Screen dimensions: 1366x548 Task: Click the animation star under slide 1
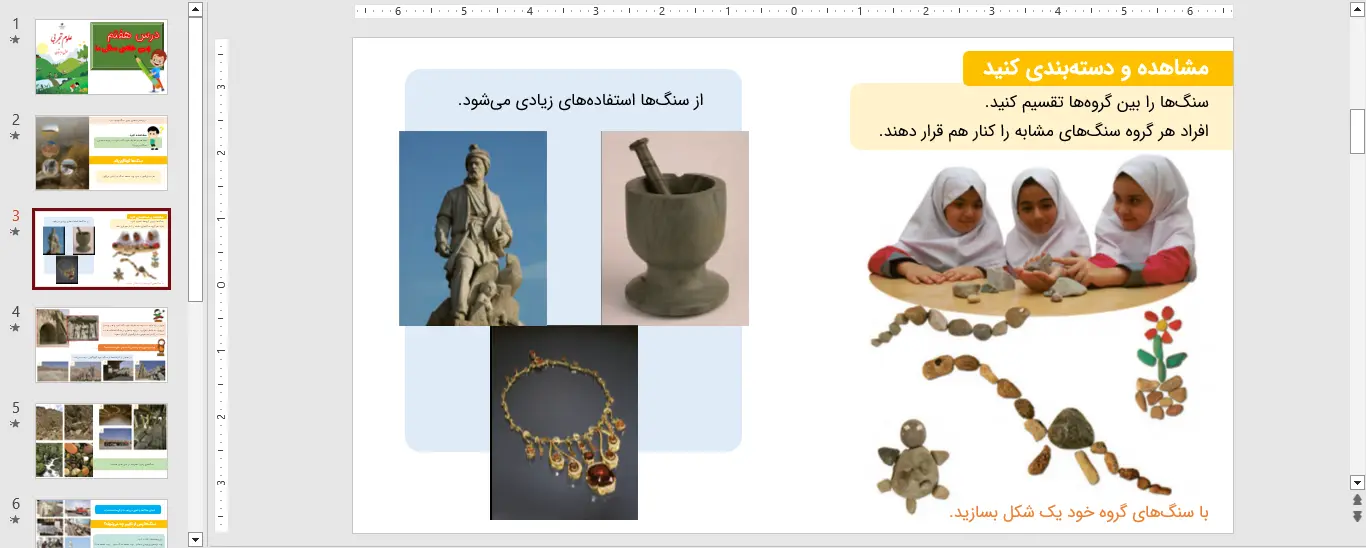point(15,40)
